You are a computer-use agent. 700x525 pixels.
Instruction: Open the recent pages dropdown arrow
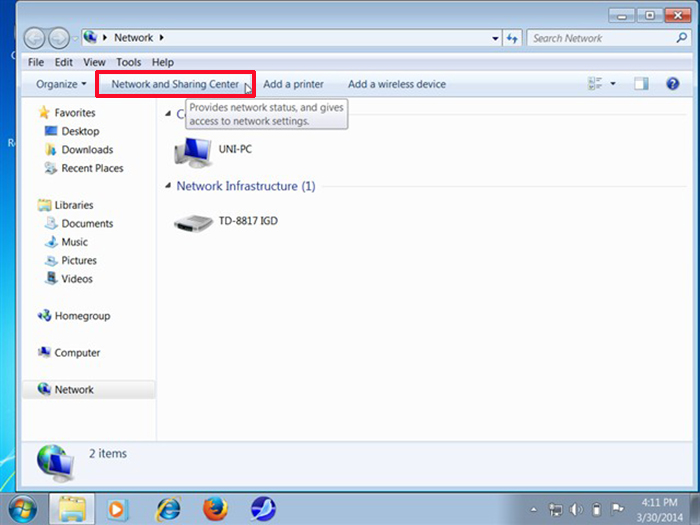(x=75, y=39)
